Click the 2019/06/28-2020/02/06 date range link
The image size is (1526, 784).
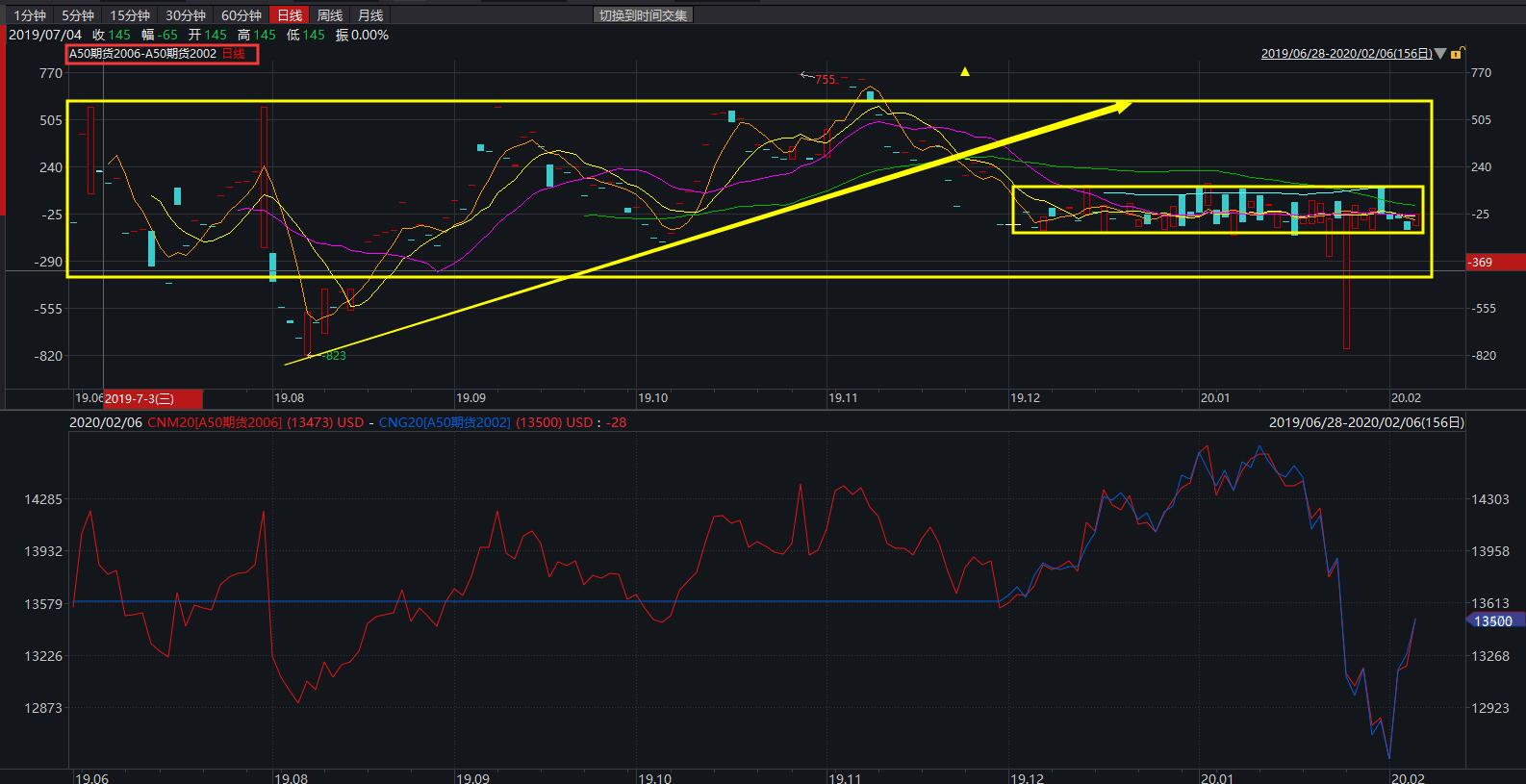click(1346, 54)
